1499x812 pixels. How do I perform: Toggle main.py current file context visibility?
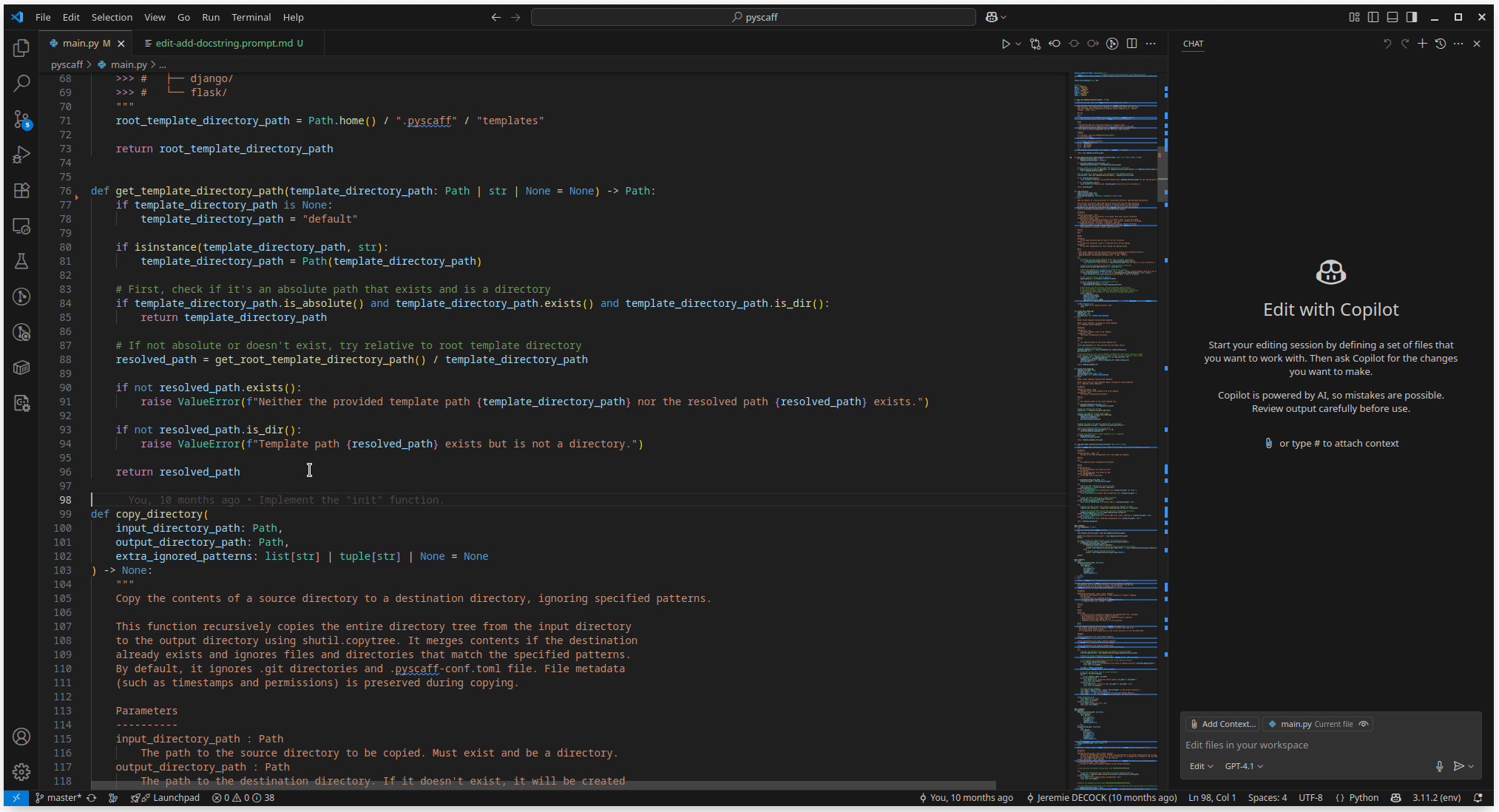point(1364,724)
